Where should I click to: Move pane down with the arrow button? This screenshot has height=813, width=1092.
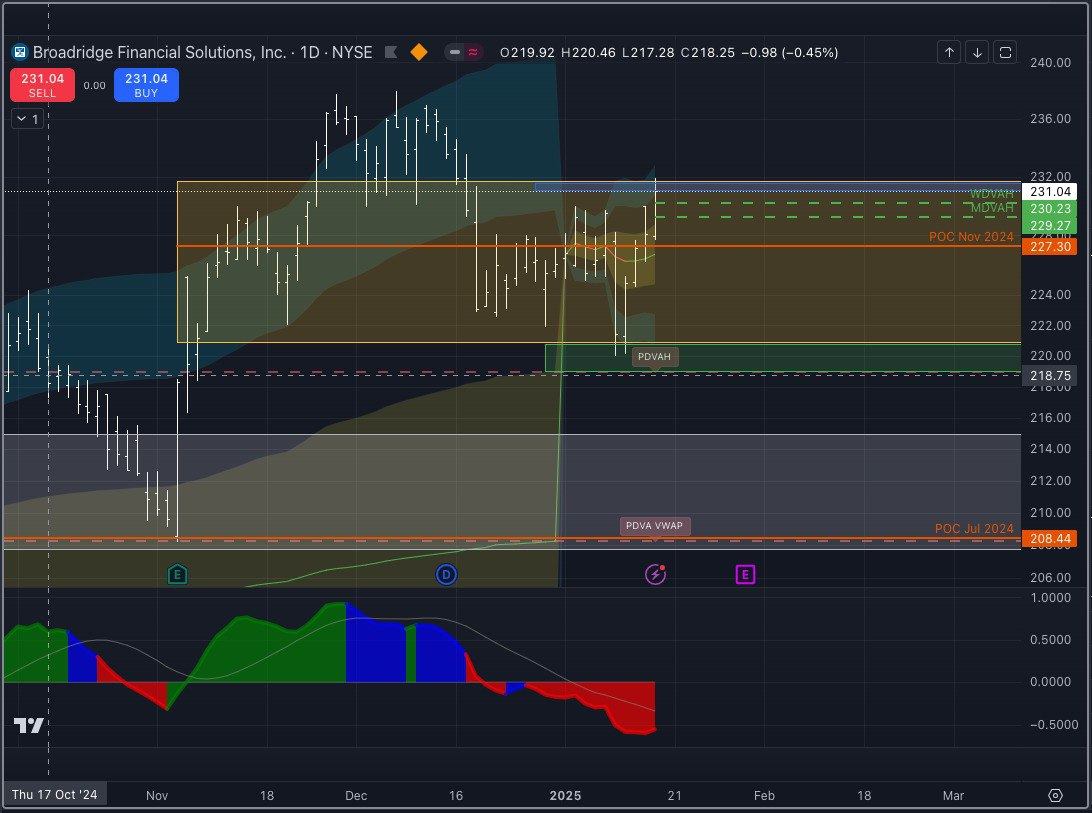977,52
